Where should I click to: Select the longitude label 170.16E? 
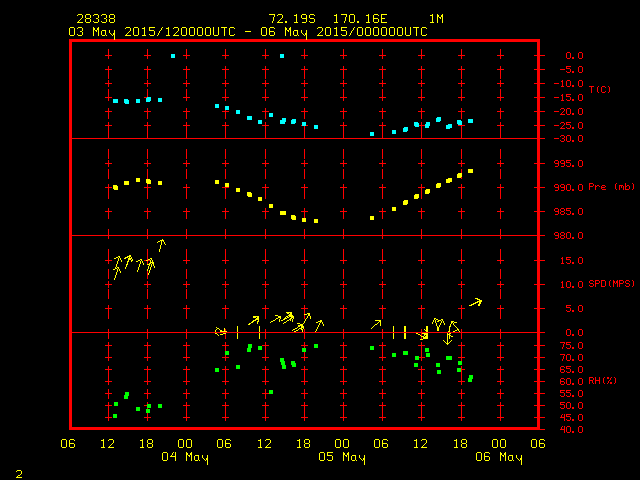tap(360, 19)
